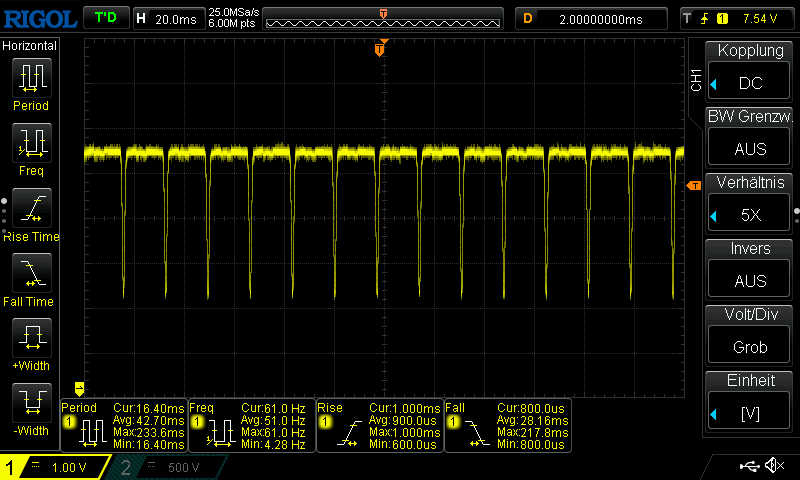Viewport: 800px width, 480px height.
Task: Click the Period statistics readout box
Action: (124, 426)
